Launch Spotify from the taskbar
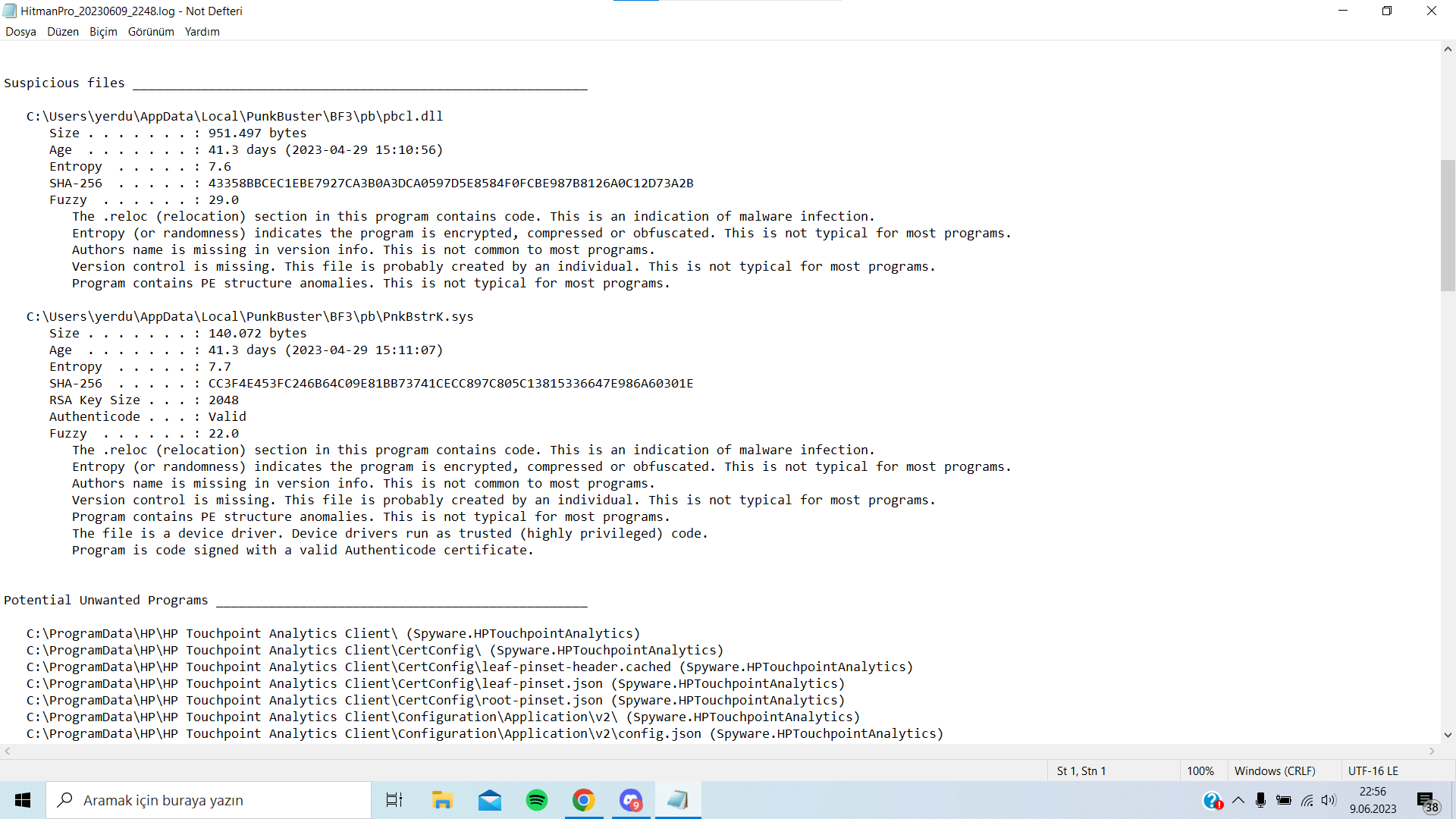 pyautogui.click(x=537, y=800)
